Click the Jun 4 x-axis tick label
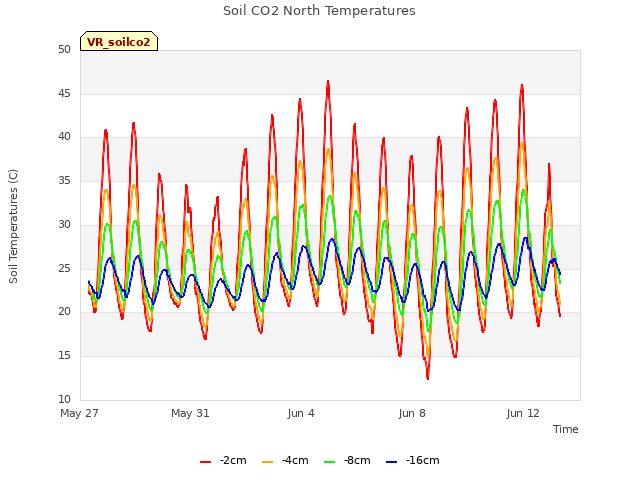The image size is (640, 480). coord(301,413)
